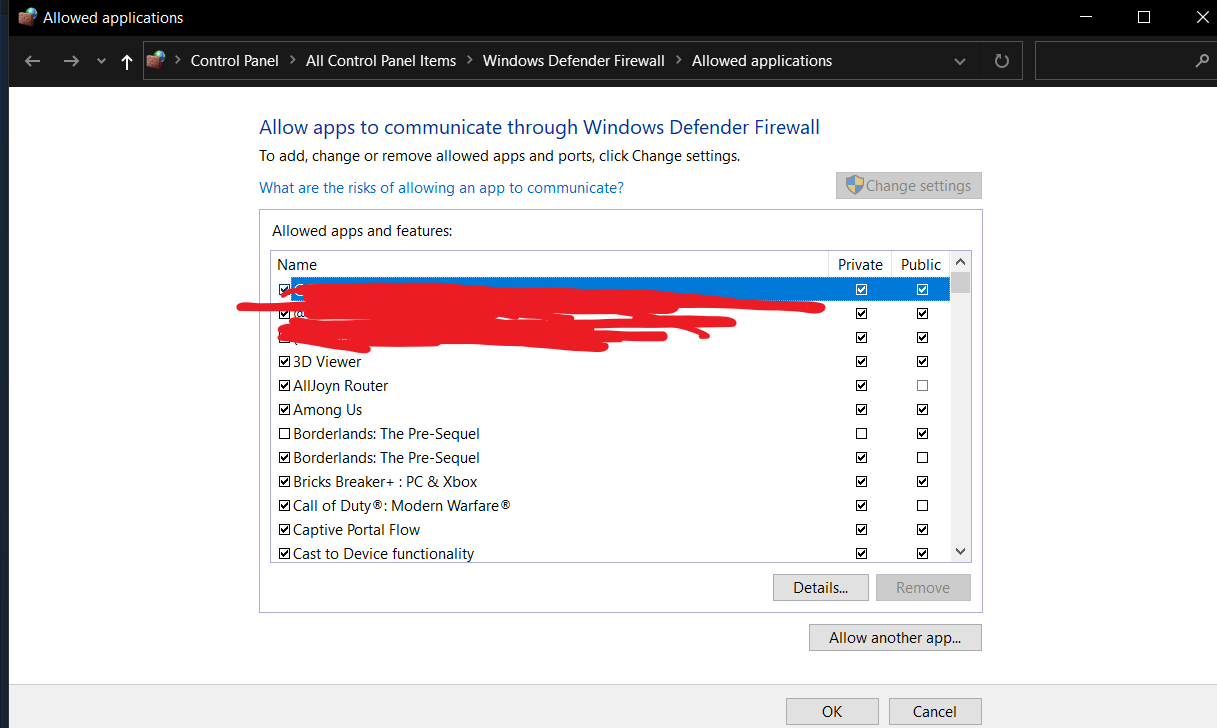Viewport: 1217px width, 728px height.
Task: Toggle the 3D Viewer name checkbox
Action: coord(284,362)
